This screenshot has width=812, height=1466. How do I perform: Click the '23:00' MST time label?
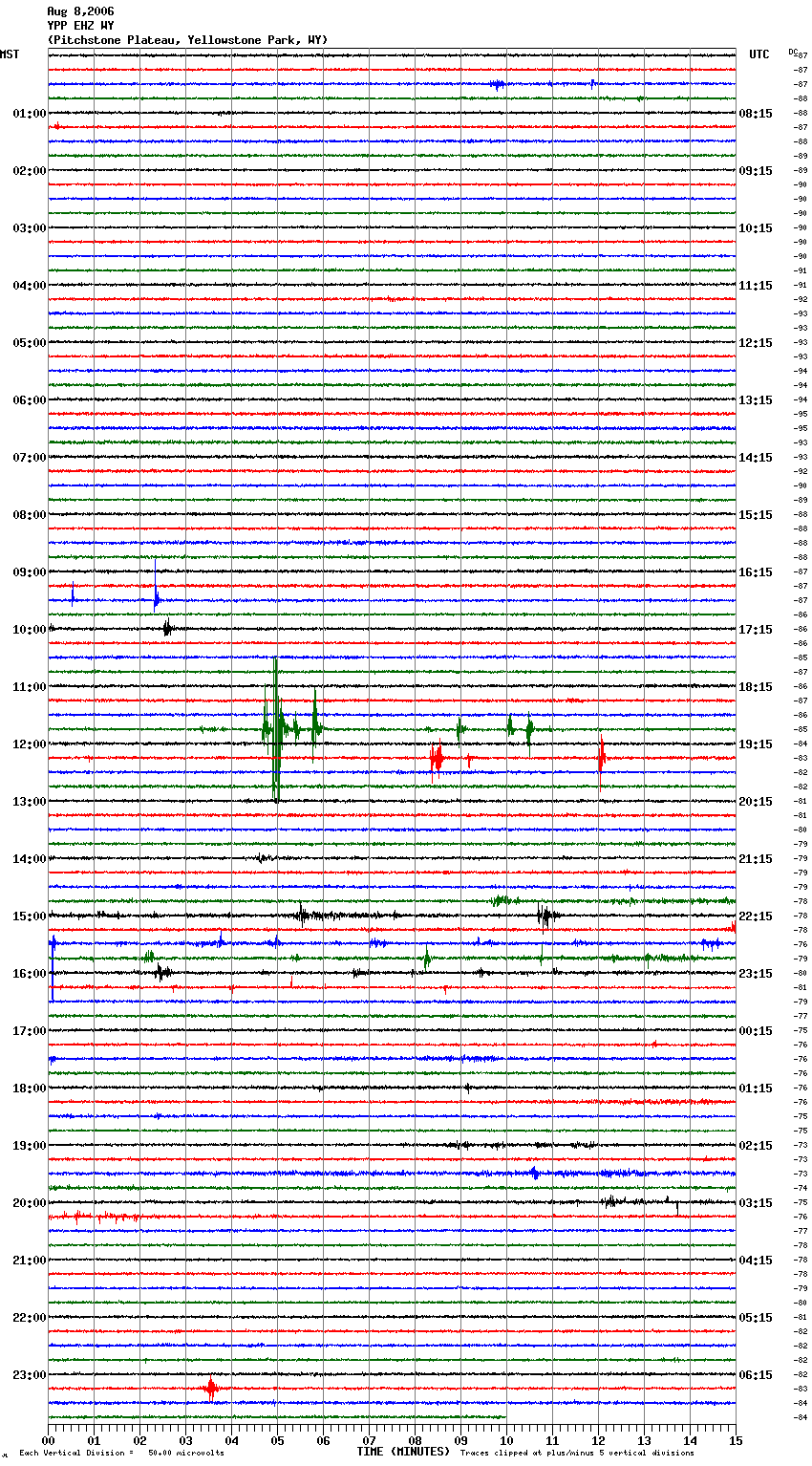tap(30, 1375)
